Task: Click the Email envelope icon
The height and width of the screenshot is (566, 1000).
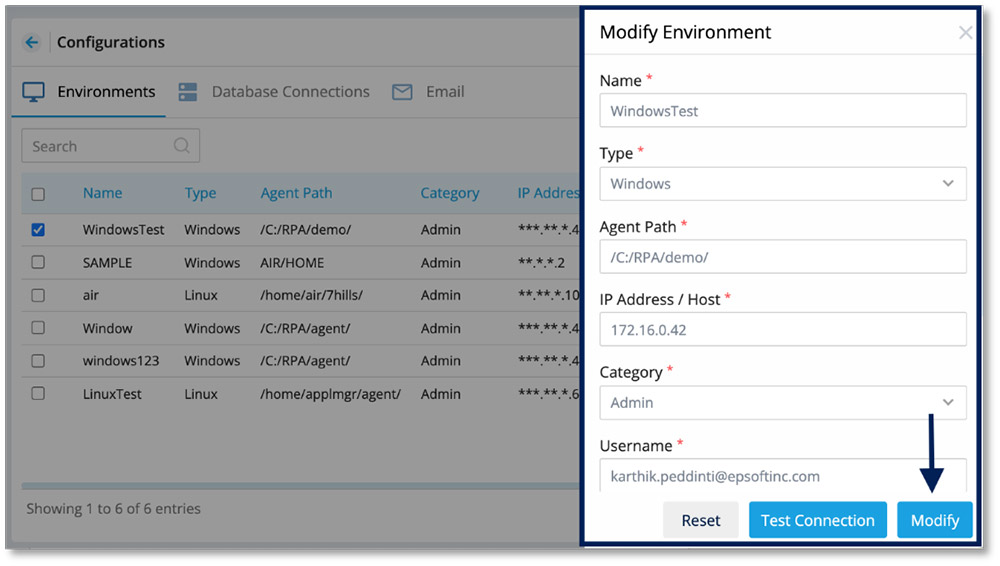Action: click(x=402, y=92)
